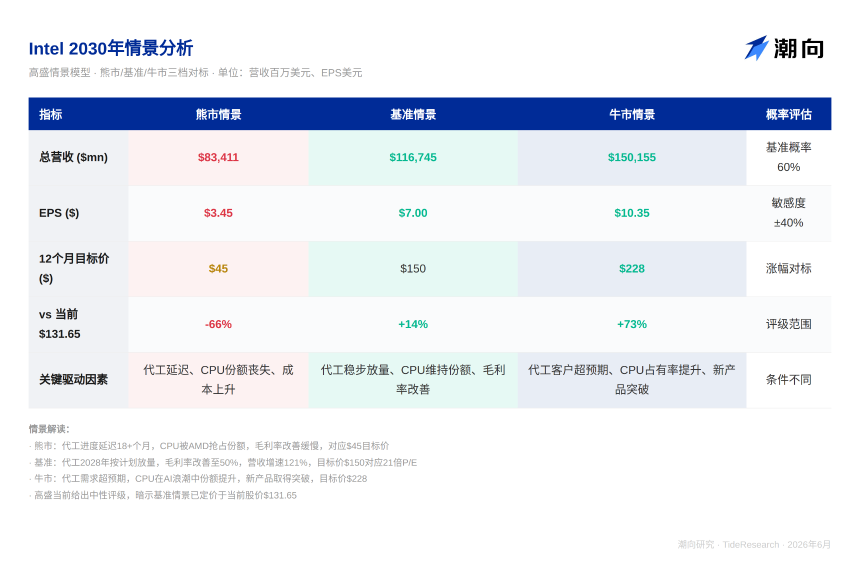Click the bull revenue value $150,155
Viewport: 860px width, 585px height.
pyautogui.click(x=632, y=157)
